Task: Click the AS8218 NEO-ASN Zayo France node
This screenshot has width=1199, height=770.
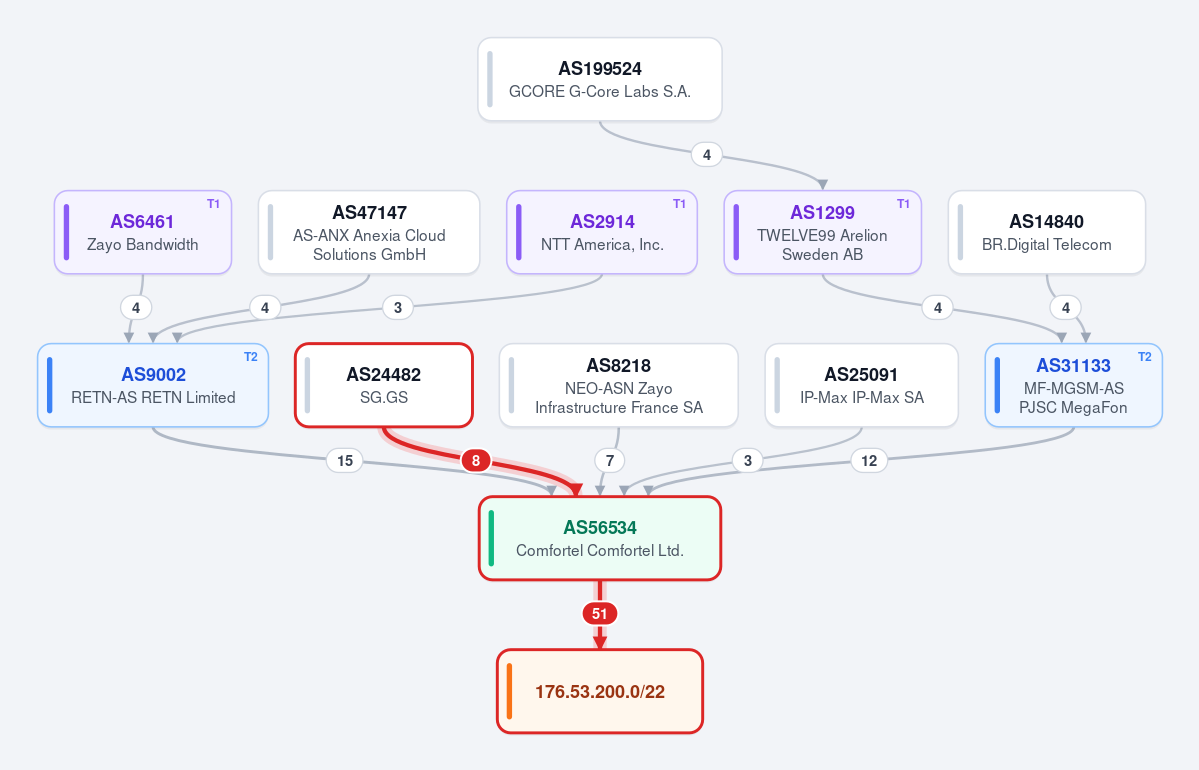Action: pyautogui.click(x=619, y=385)
